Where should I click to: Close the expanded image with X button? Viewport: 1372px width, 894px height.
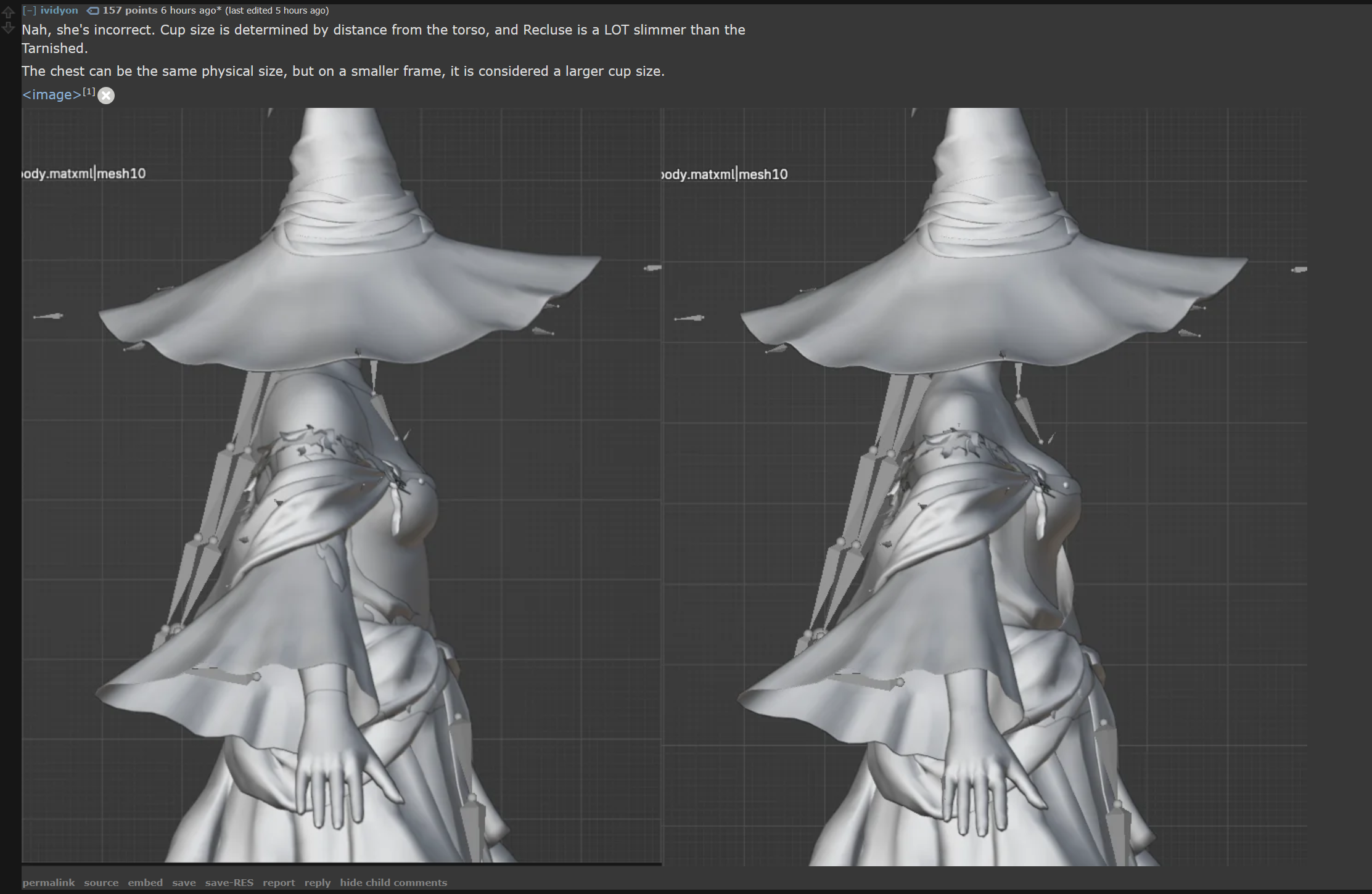(106, 96)
